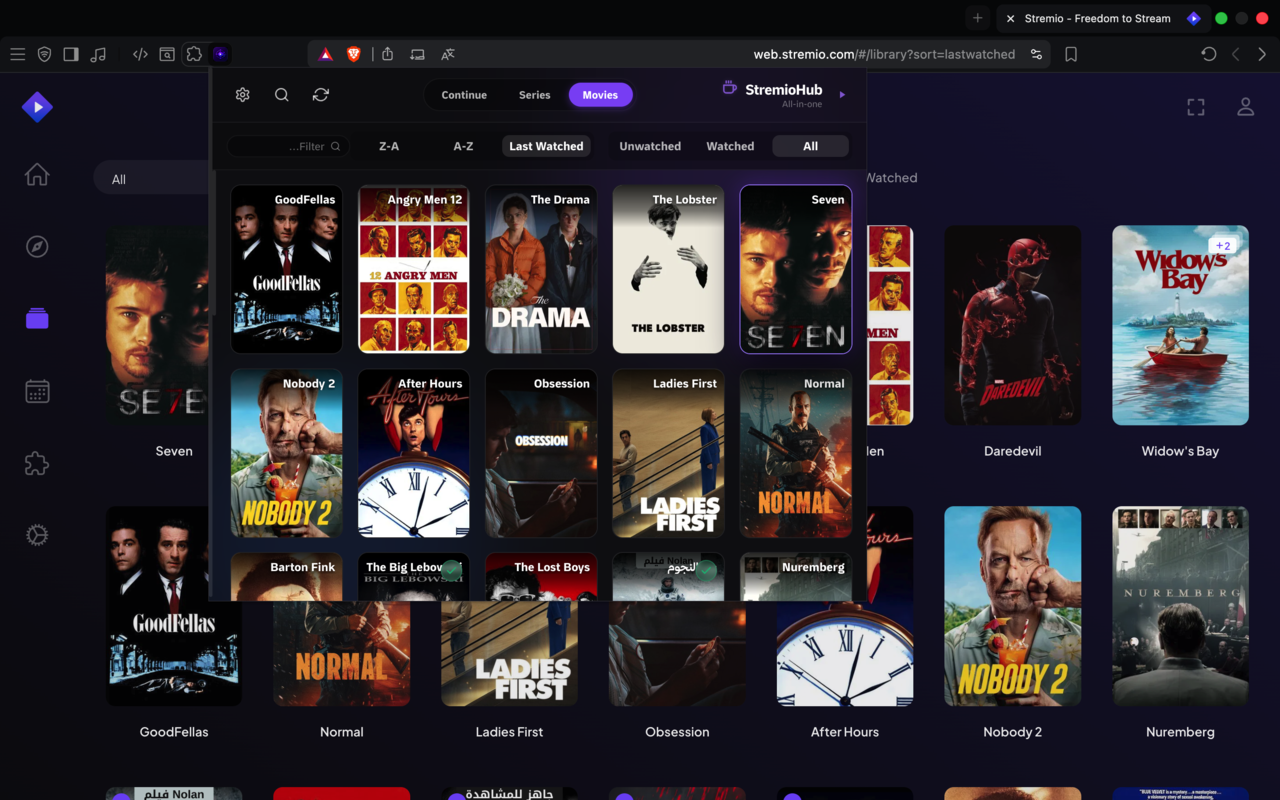Open Brave Shields lion icon
The width and height of the screenshot is (1280, 800).
click(x=353, y=54)
